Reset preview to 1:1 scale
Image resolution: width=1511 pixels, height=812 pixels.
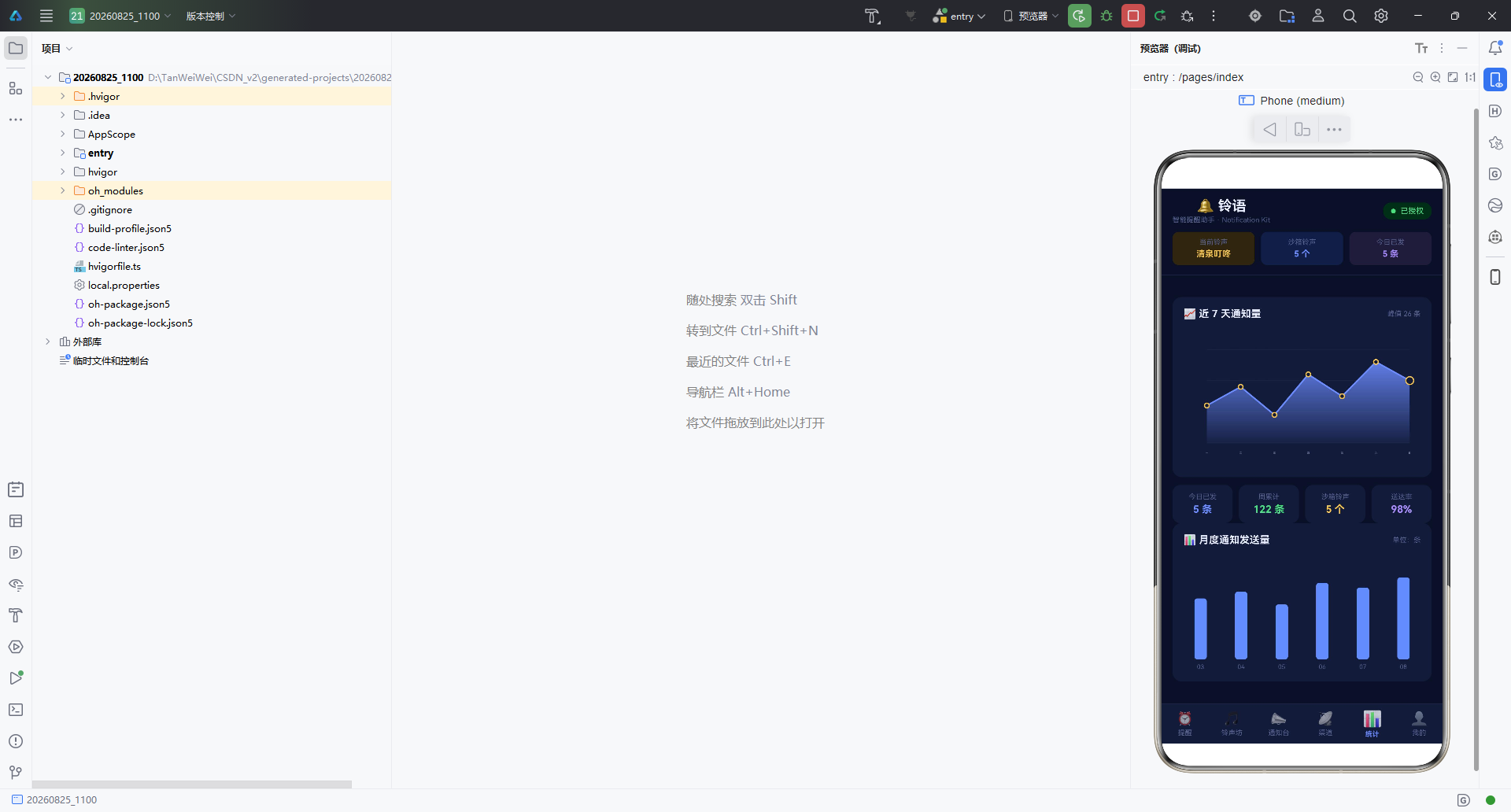point(1470,77)
